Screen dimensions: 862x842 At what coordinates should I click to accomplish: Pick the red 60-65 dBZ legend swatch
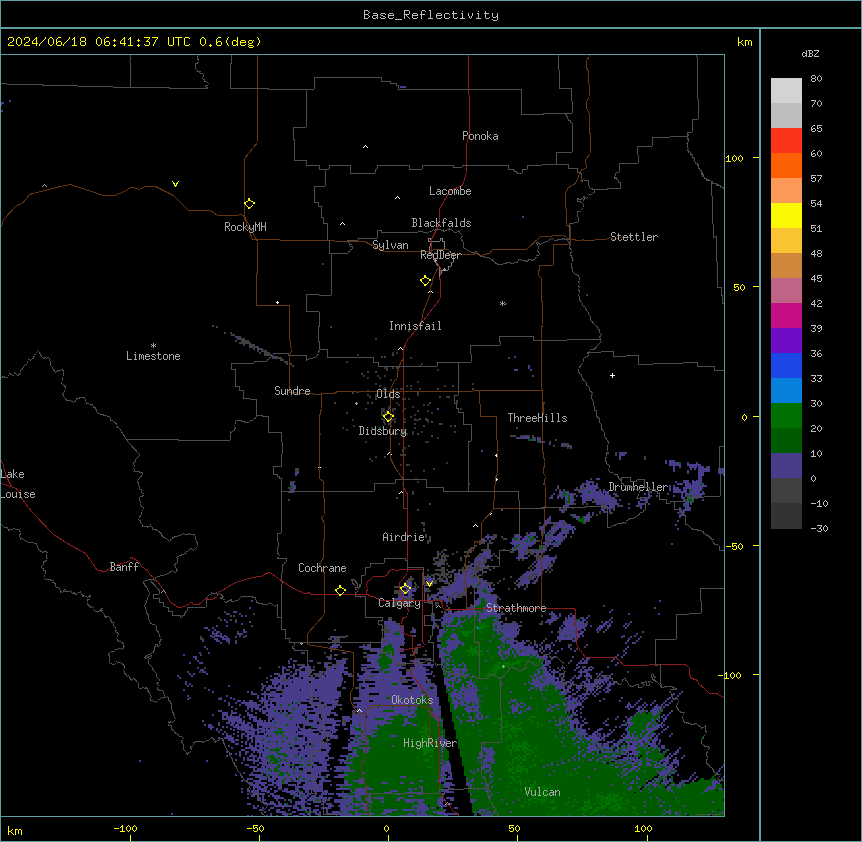[786, 141]
